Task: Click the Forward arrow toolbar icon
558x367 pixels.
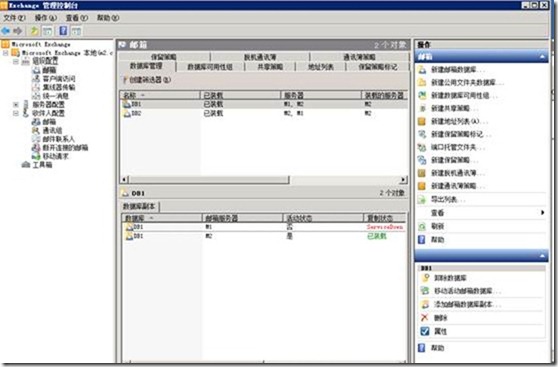Action: [x=17, y=31]
